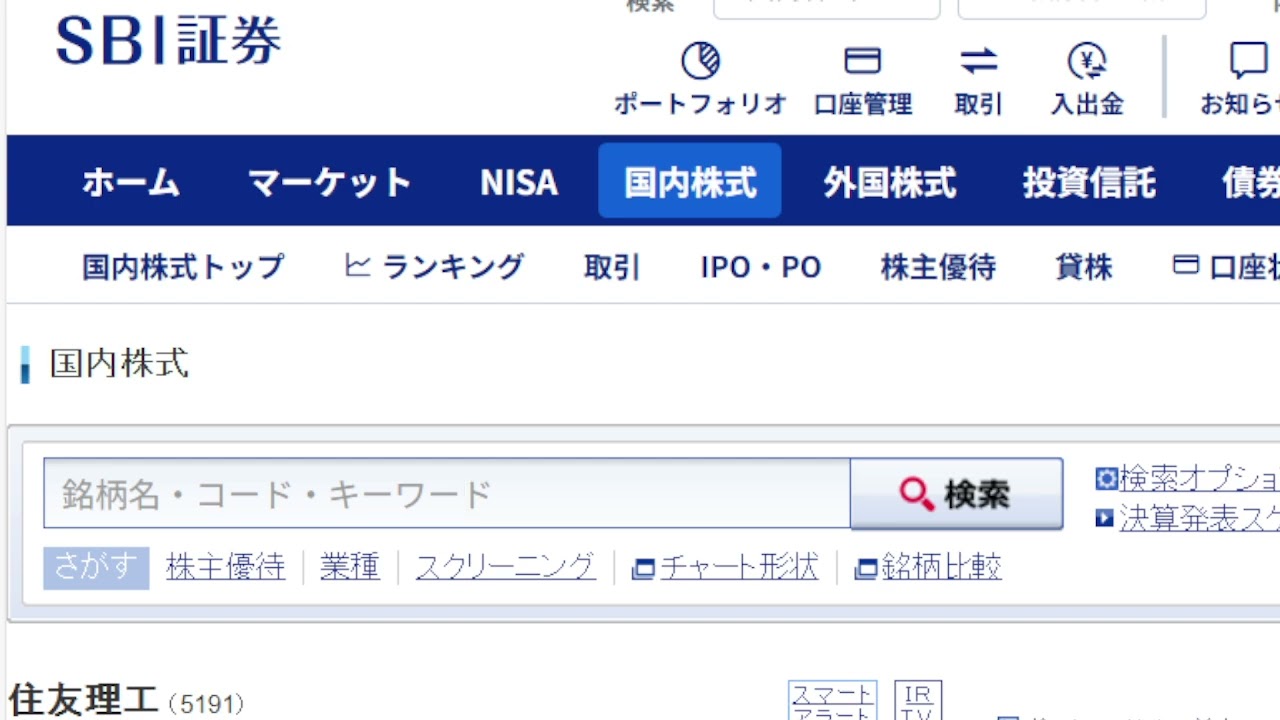Go to 国内株式トップ submenu
The width and height of the screenshot is (1280, 720).
pyautogui.click(x=183, y=267)
